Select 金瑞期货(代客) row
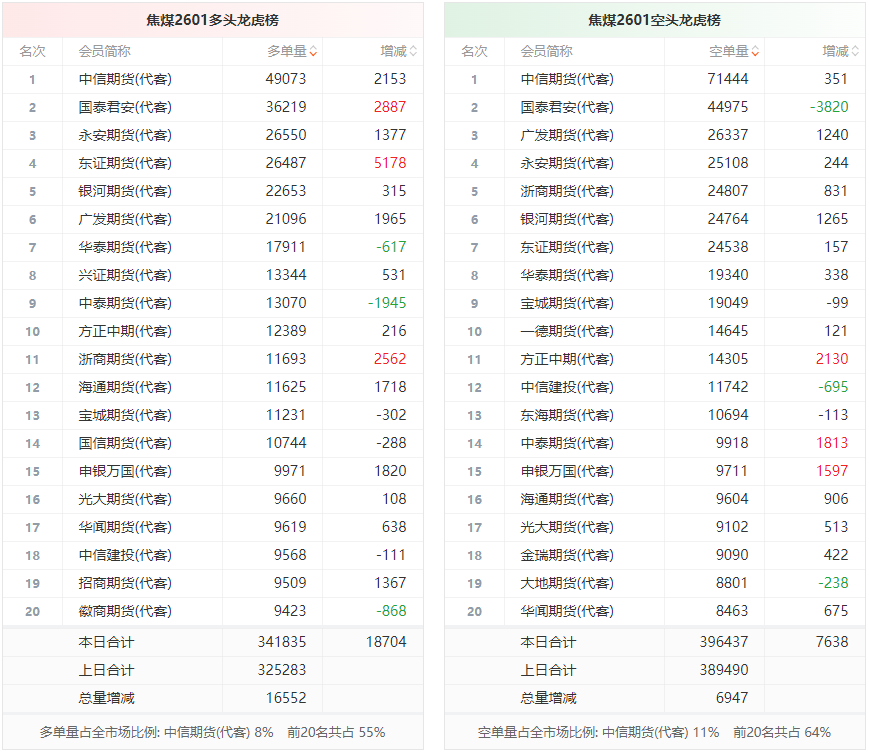 (x=655, y=555)
